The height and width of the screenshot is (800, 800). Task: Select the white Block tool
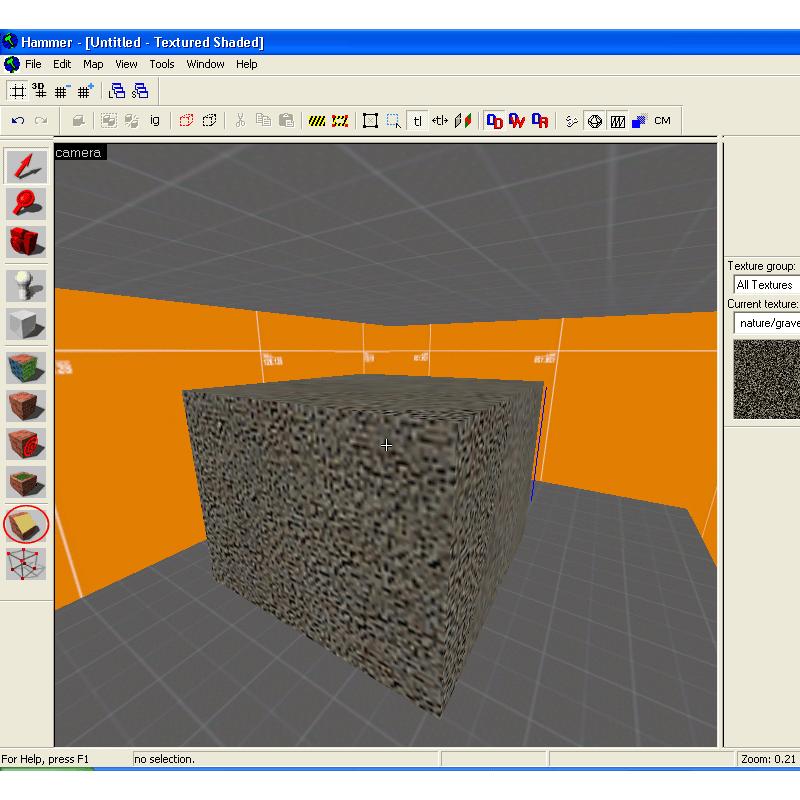[x=27, y=324]
